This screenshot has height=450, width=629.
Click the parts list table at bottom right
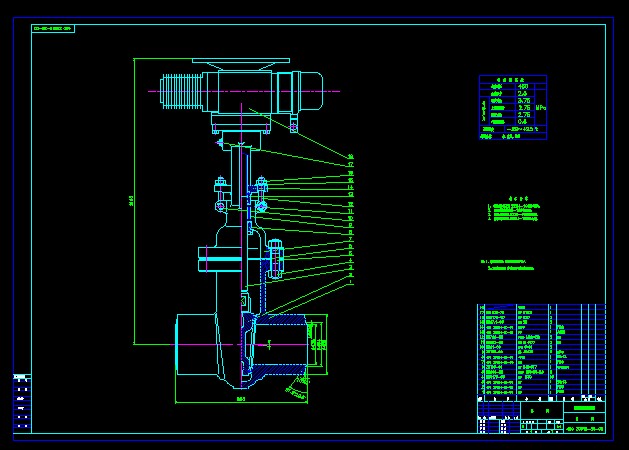pyautogui.click(x=540, y=350)
